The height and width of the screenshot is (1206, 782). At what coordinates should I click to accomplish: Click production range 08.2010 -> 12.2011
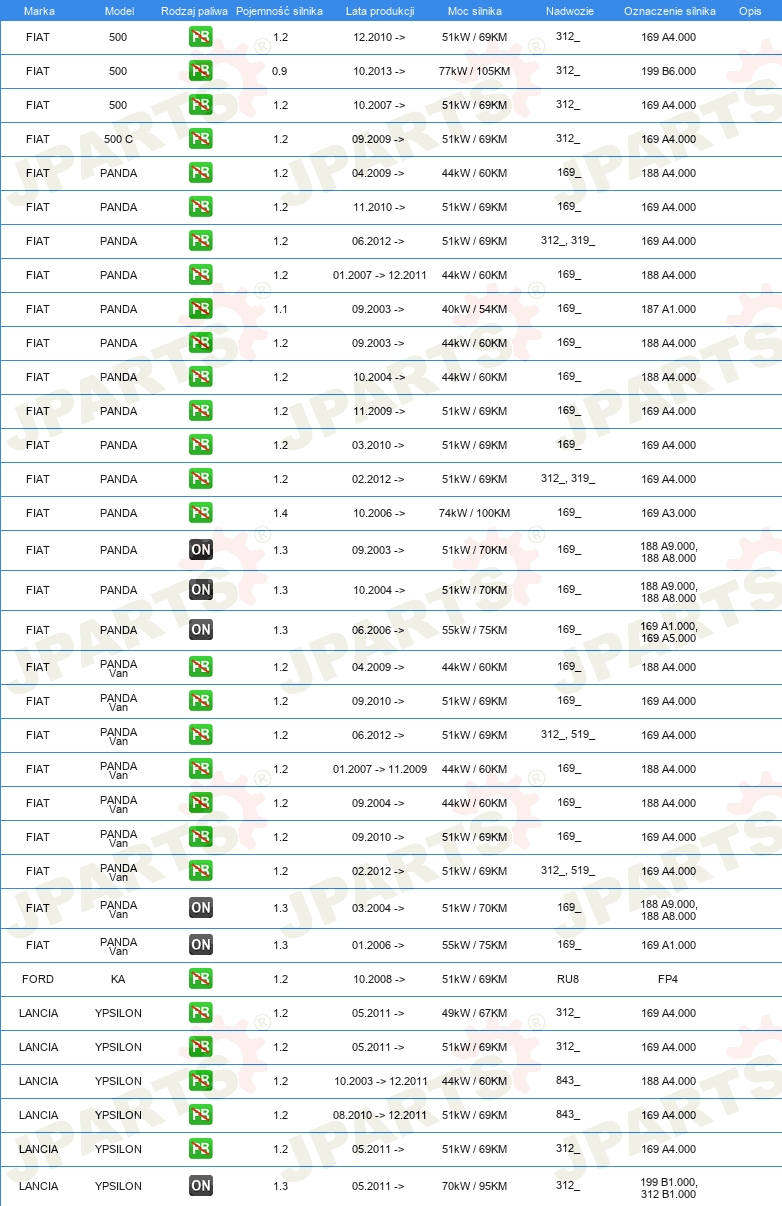(x=380, y=1115)
